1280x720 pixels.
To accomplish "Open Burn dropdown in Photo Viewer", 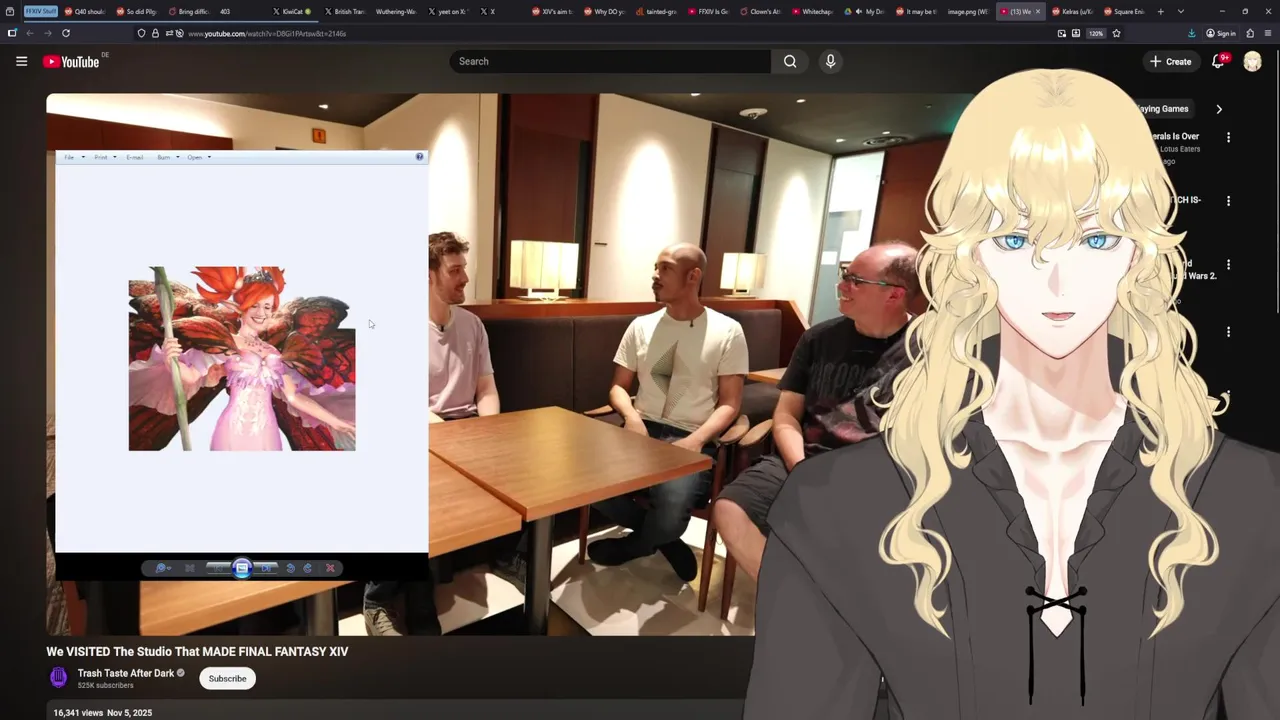I will coord(168,157).
